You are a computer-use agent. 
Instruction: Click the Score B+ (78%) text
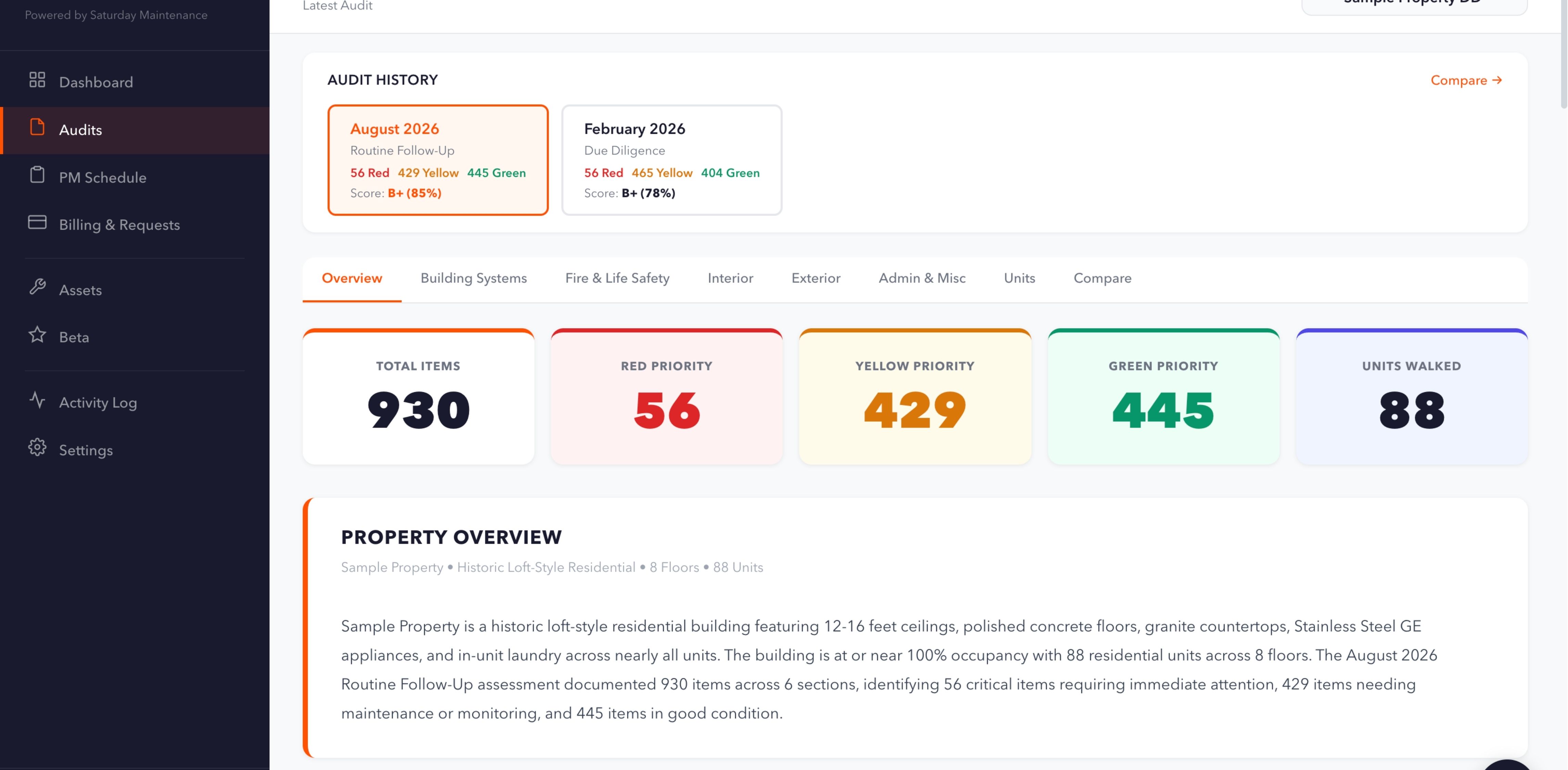click(629, 193)
